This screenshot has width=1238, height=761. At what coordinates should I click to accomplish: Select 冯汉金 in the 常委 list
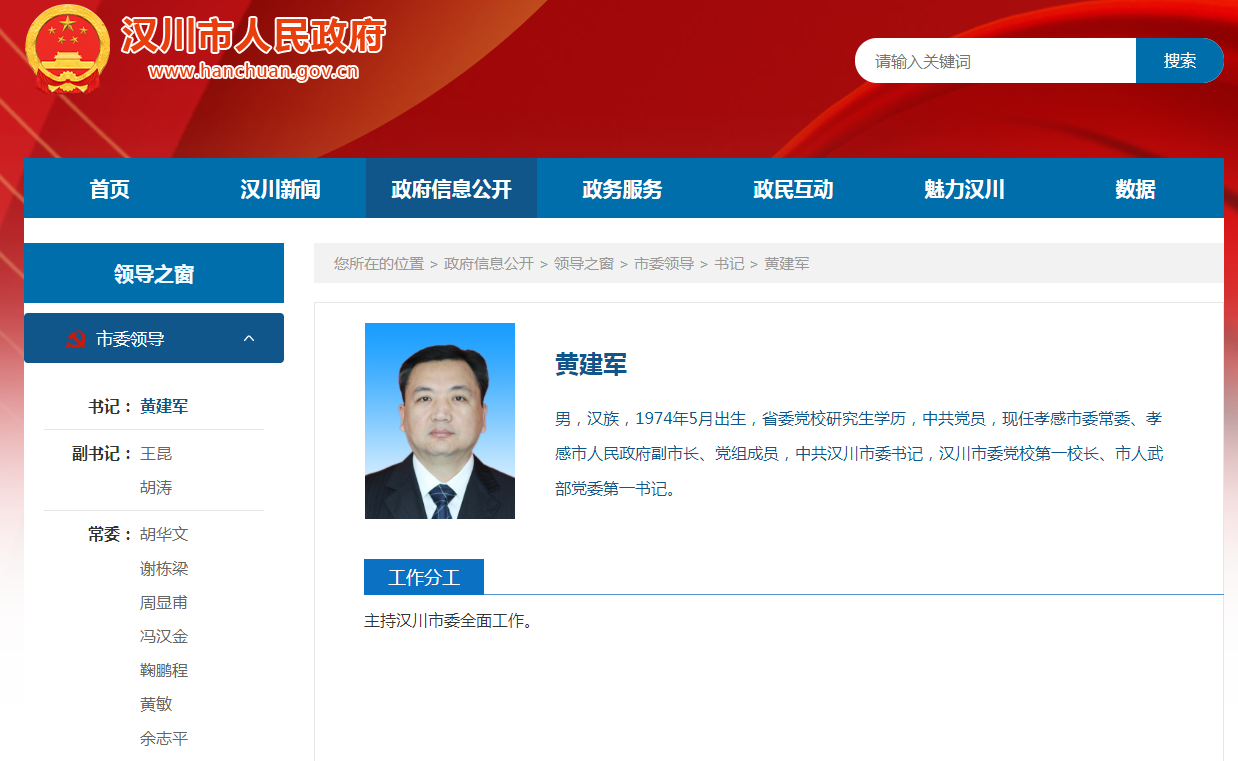164,636
